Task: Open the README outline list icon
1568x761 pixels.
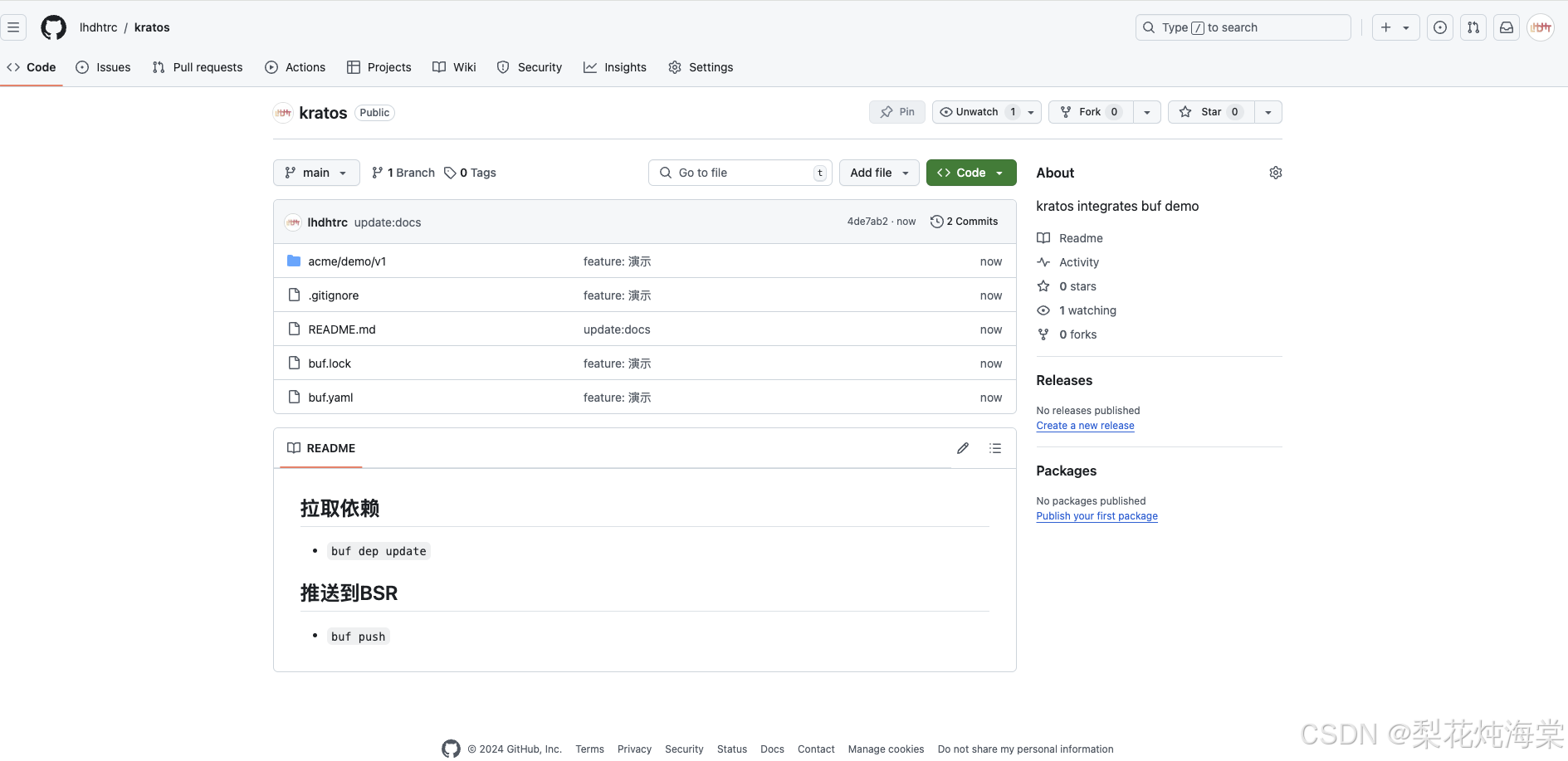Action: pyautogui.click(x=995, y=448)
